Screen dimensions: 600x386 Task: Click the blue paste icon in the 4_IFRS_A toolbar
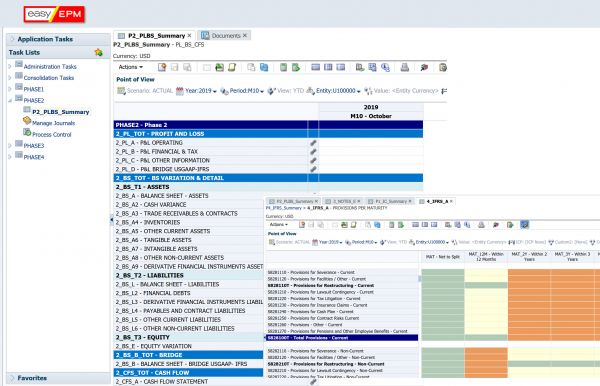tap(377, 225)
